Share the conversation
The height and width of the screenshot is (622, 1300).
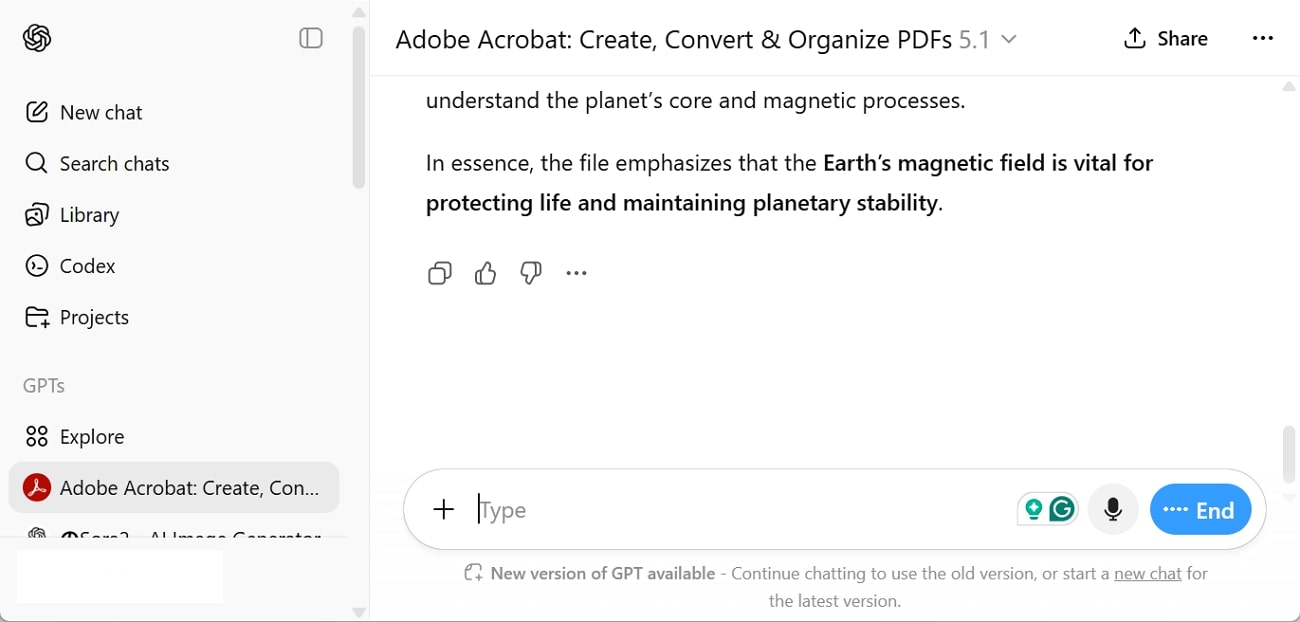coord(1165,38)
